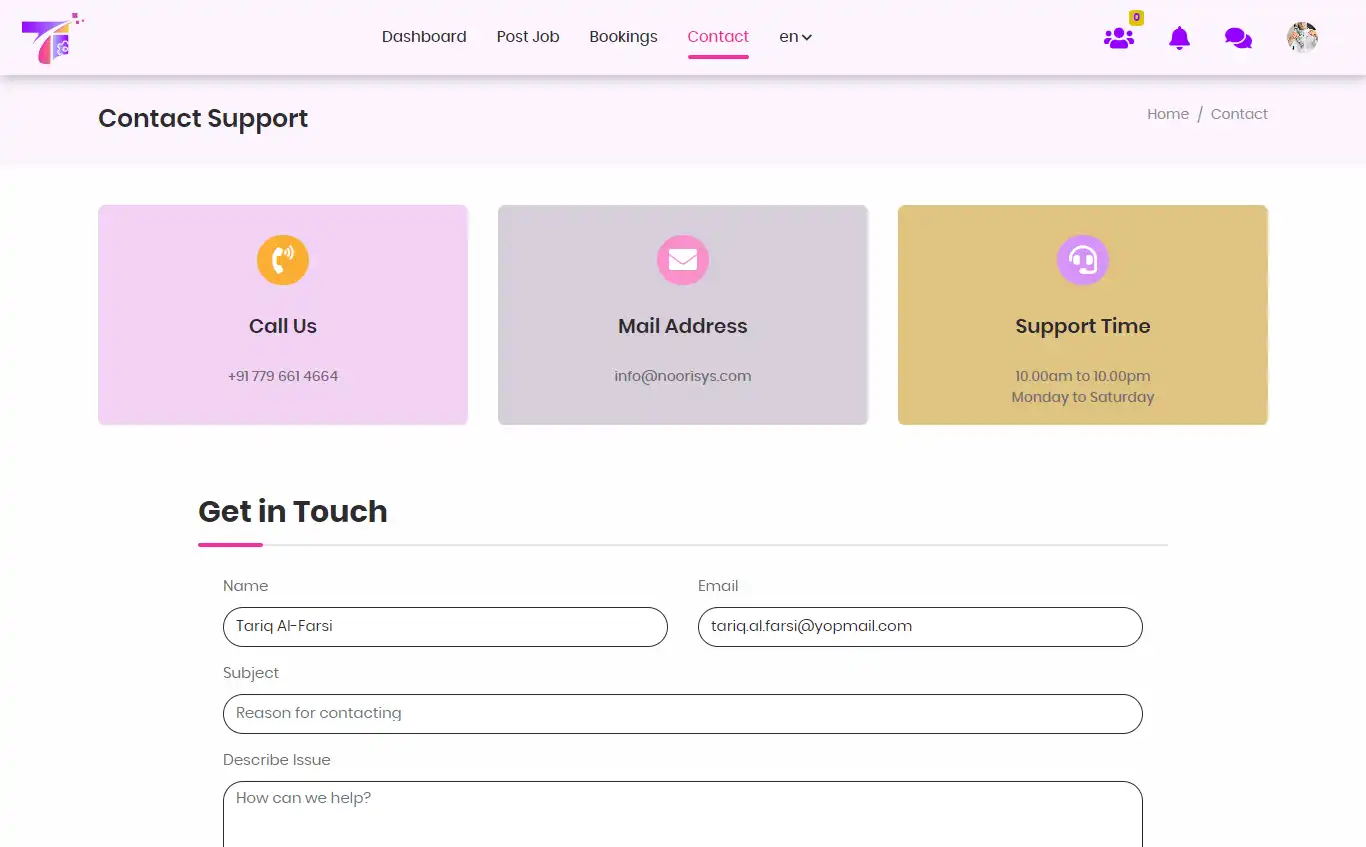Click the phone icon on Call Us card
The image size is (1366, 847).
click(282, 260)
